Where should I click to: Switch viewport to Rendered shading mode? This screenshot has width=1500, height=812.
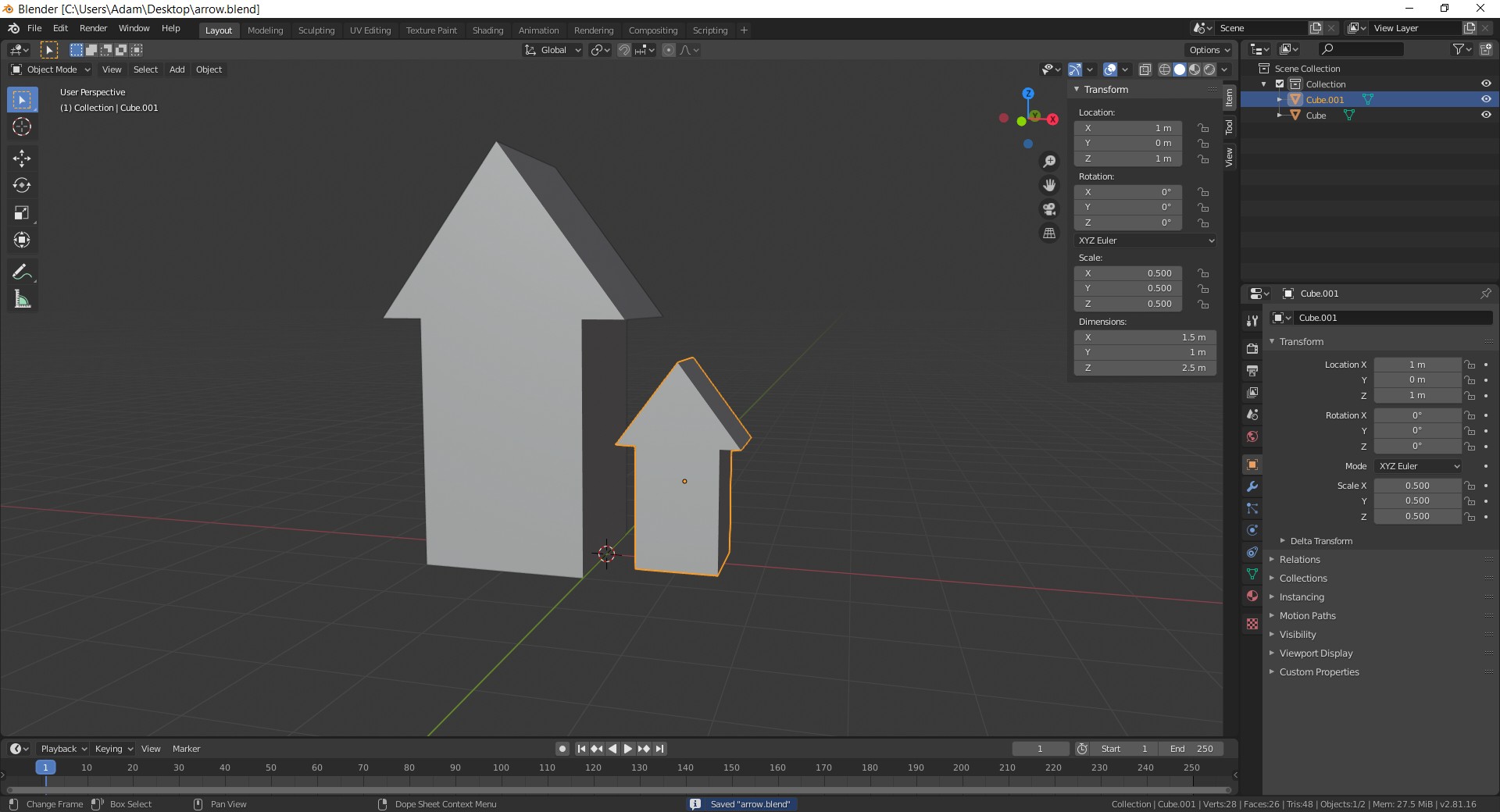click(x=1209, y=69)
